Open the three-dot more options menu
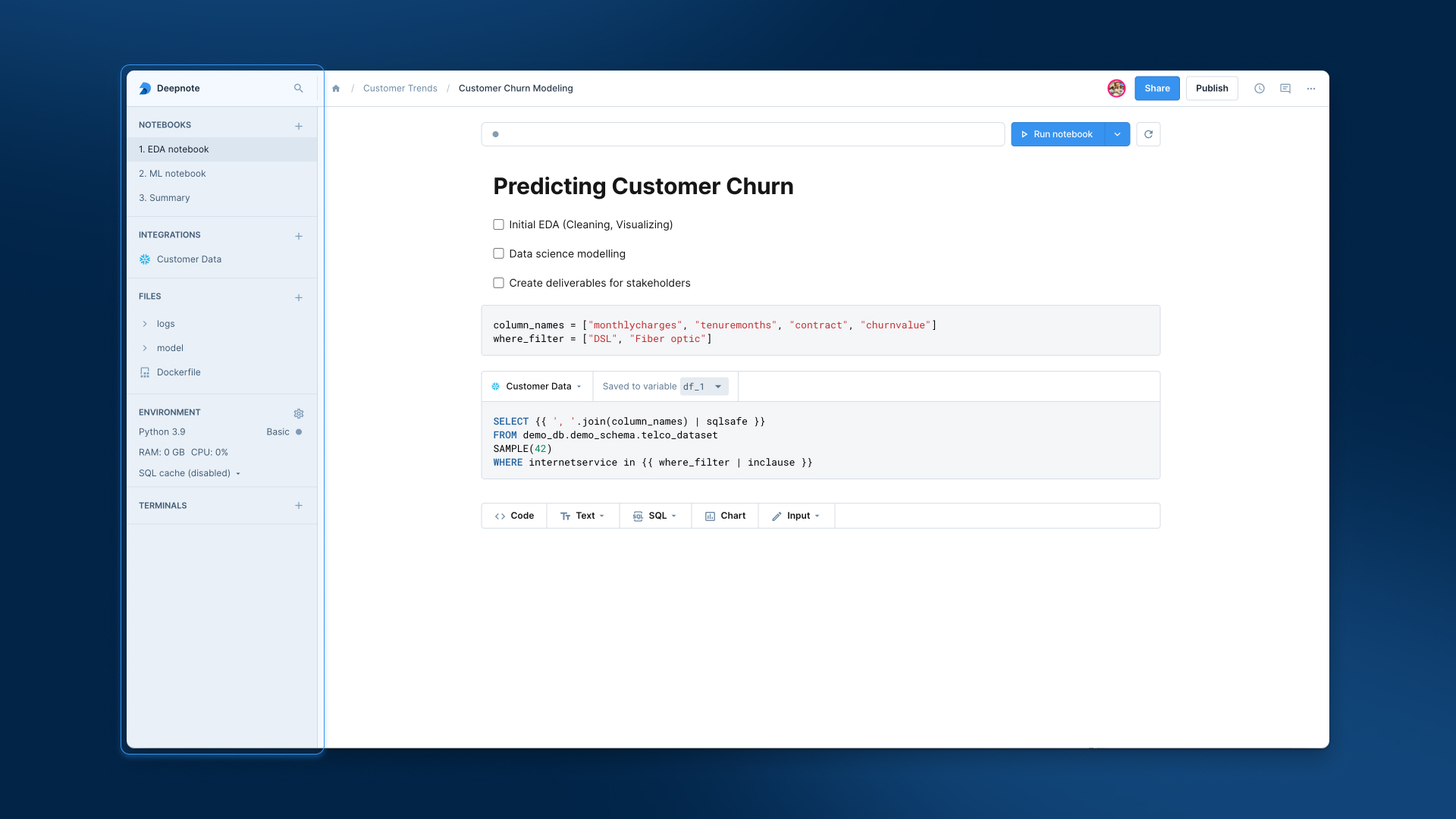The height and width of the screenshot is (819, 1456). 1311,89
